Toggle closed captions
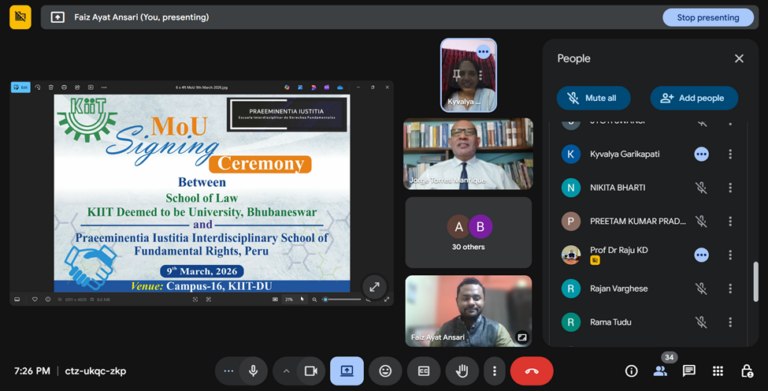Screen dimensions: 768x391 pyautogui.click(x=424, y=371)
